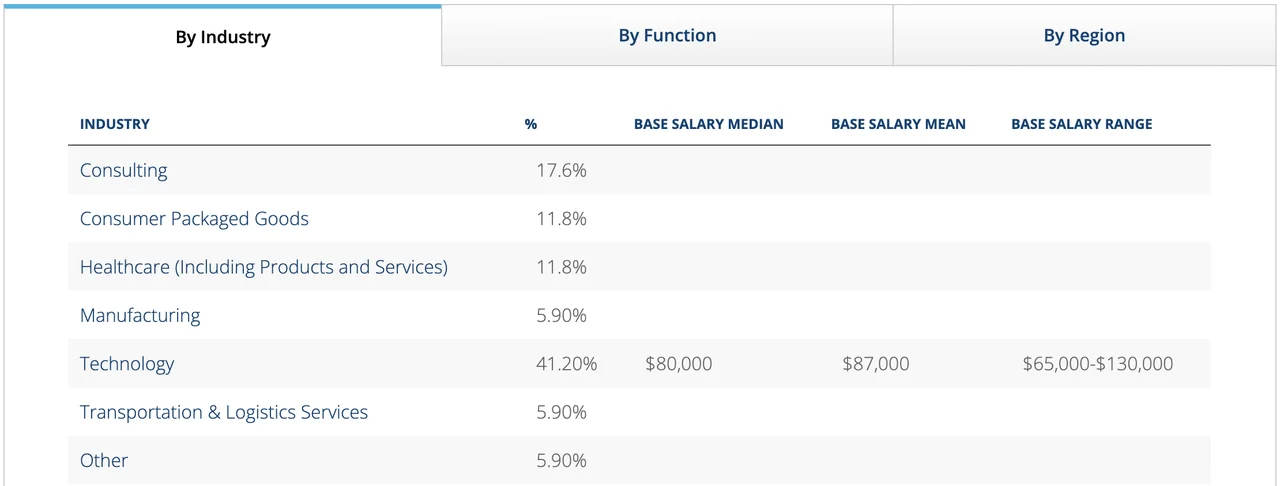
Task: Click the BASE SALARY RANGE header
Action: (1081, 124)
